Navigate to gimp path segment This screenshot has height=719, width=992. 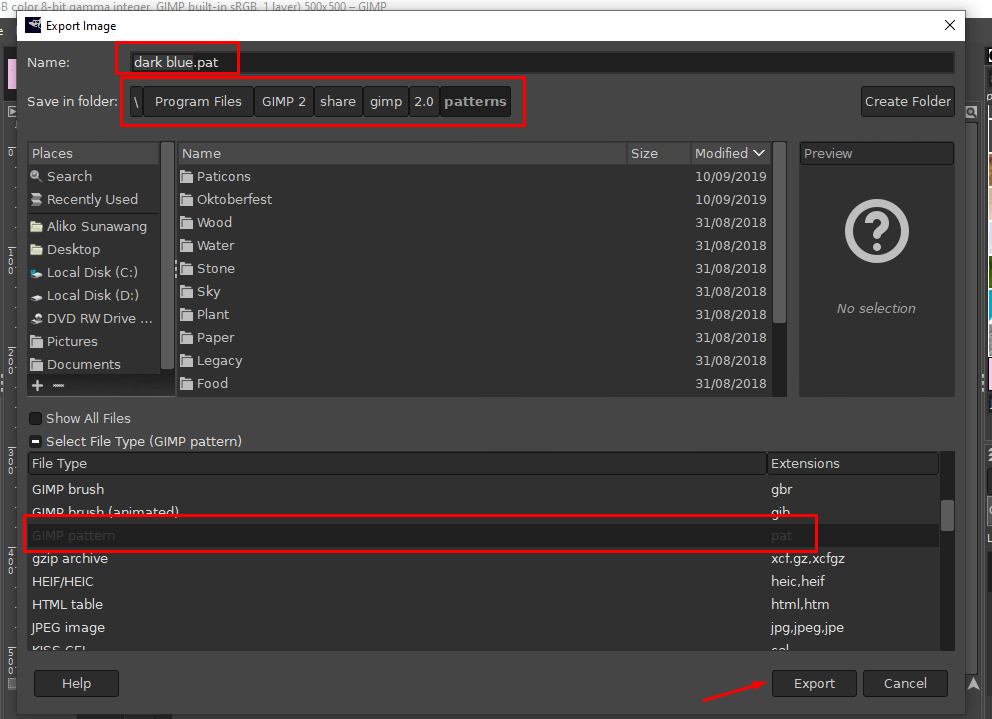point(386,101)
